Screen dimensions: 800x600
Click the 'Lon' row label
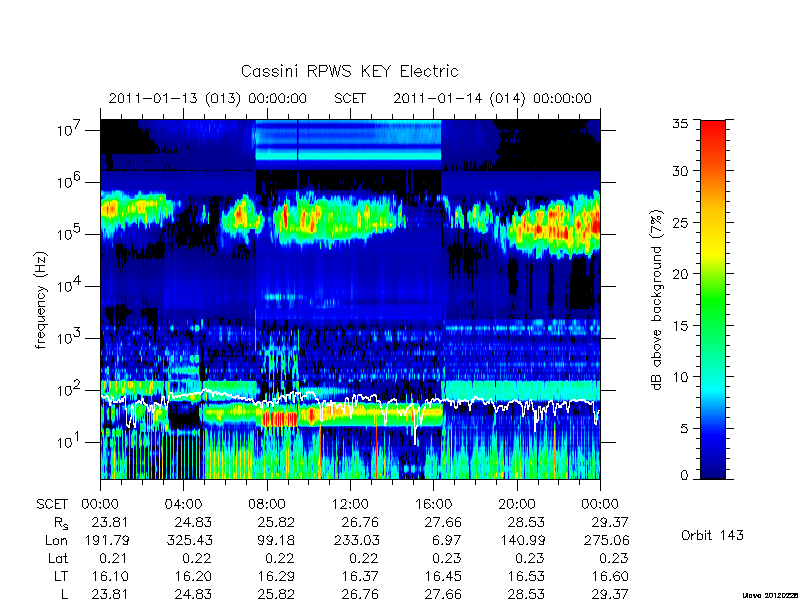pyautogui.click(x=57, y=540)
